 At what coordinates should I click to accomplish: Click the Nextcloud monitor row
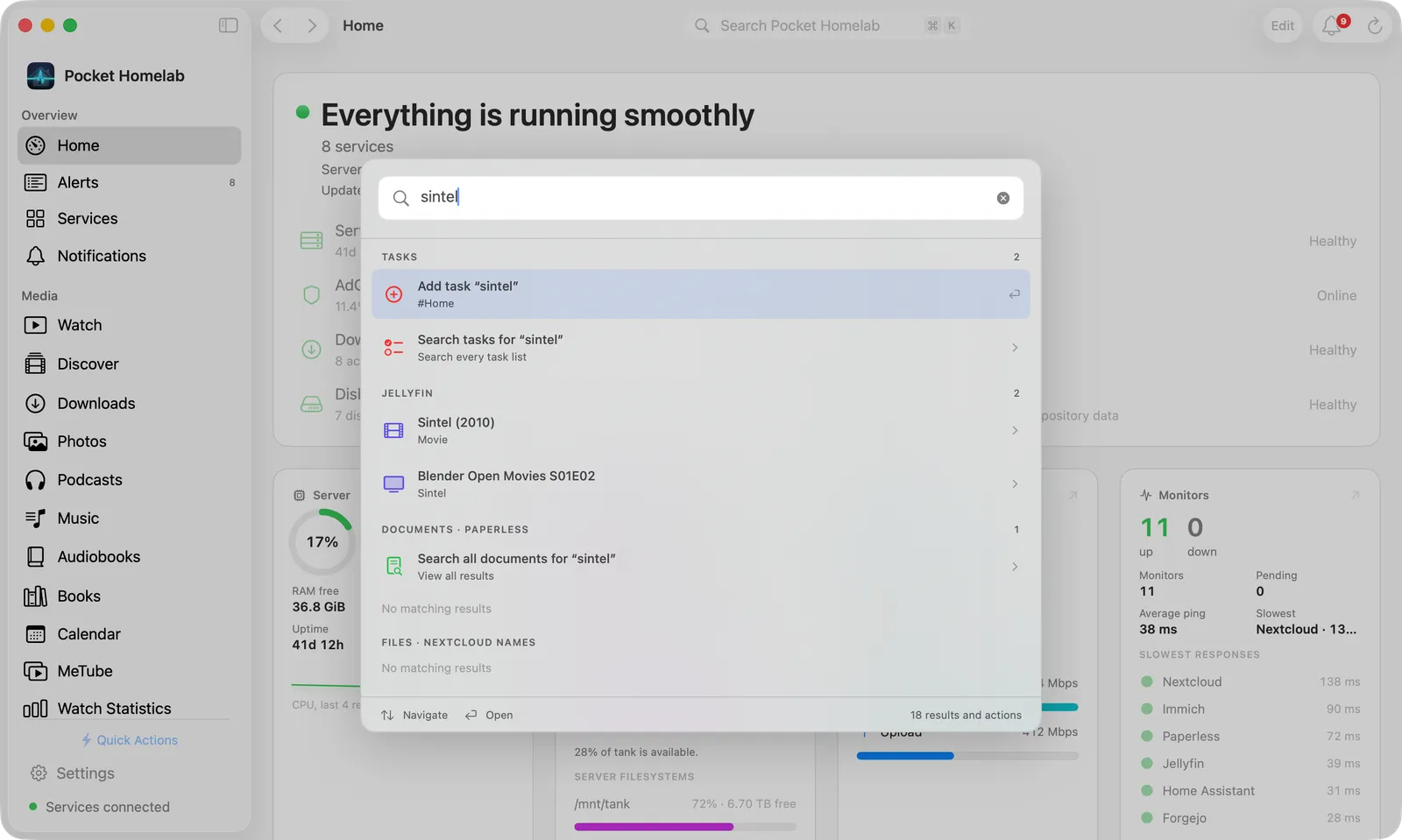(1250, 681)
